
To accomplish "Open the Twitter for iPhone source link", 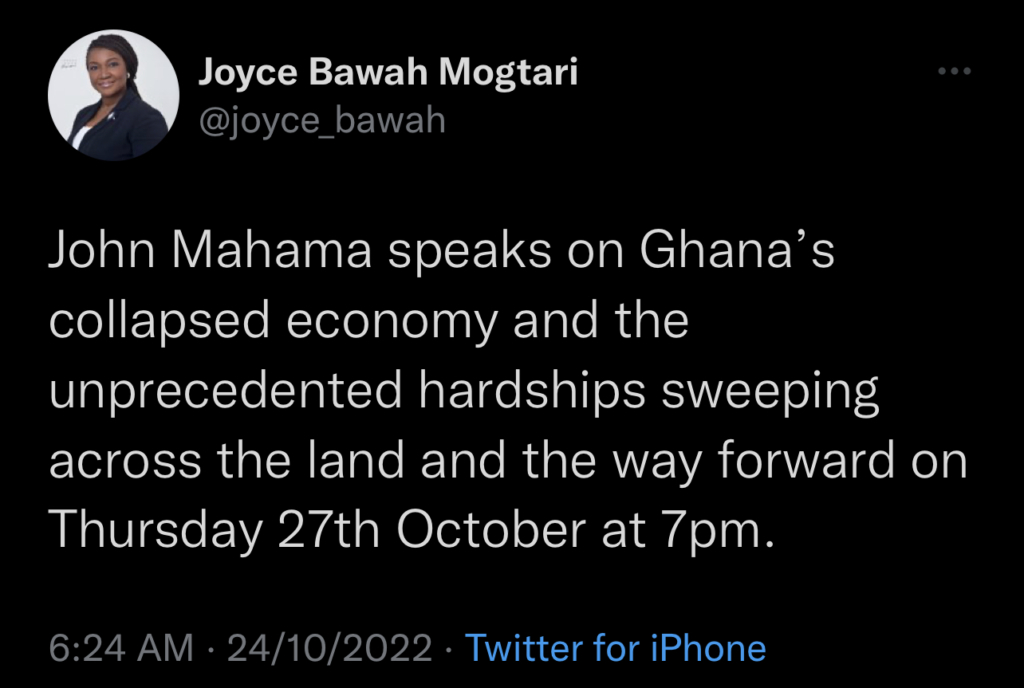I will pyautogui.click(x=616, y=648).
